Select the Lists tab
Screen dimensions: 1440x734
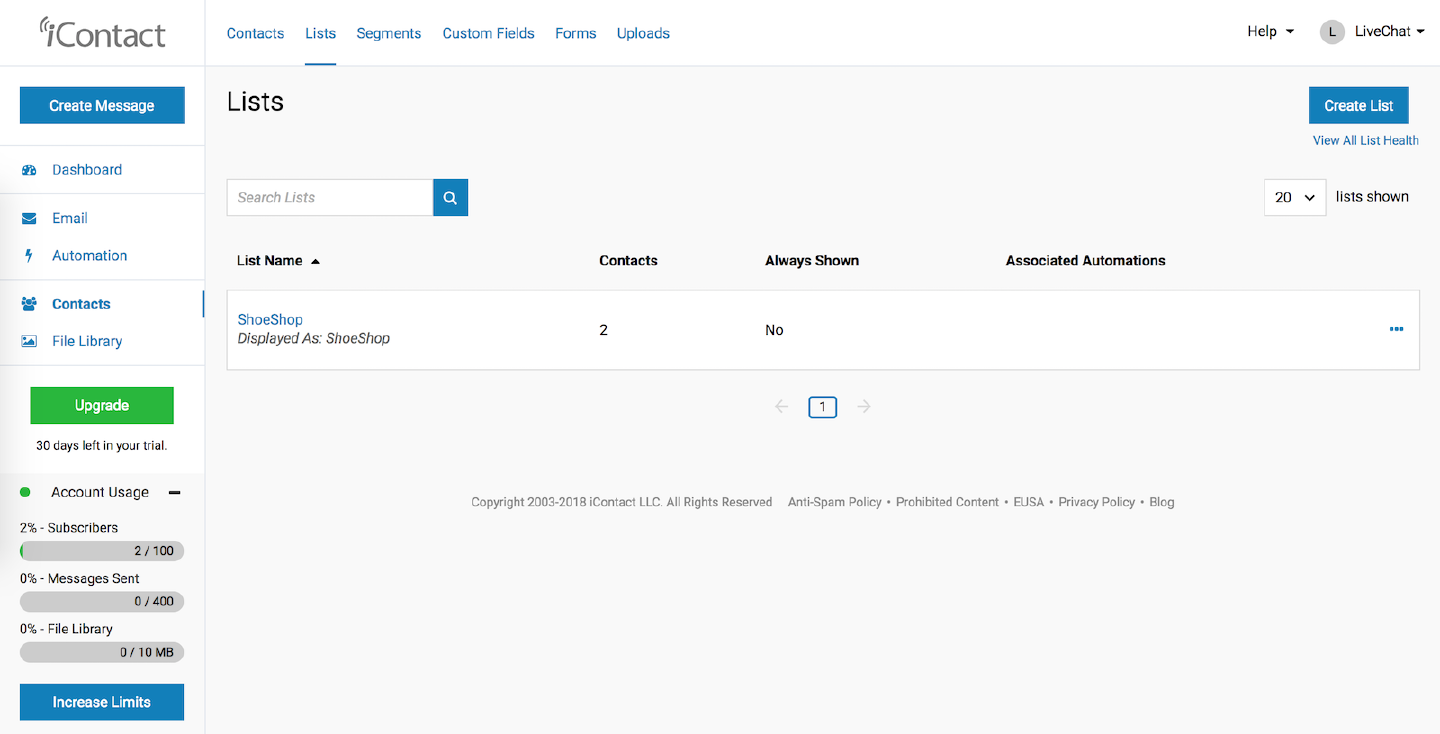[321, 33]
